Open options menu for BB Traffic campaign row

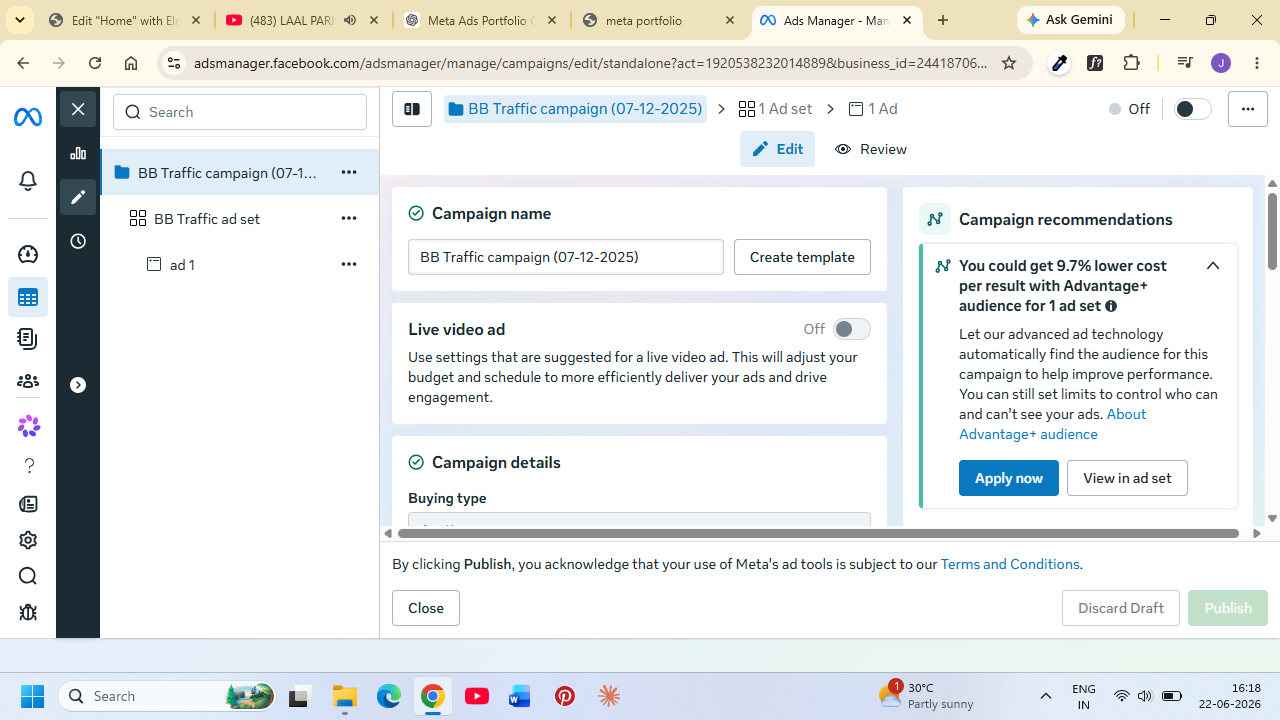coord(349,172)
